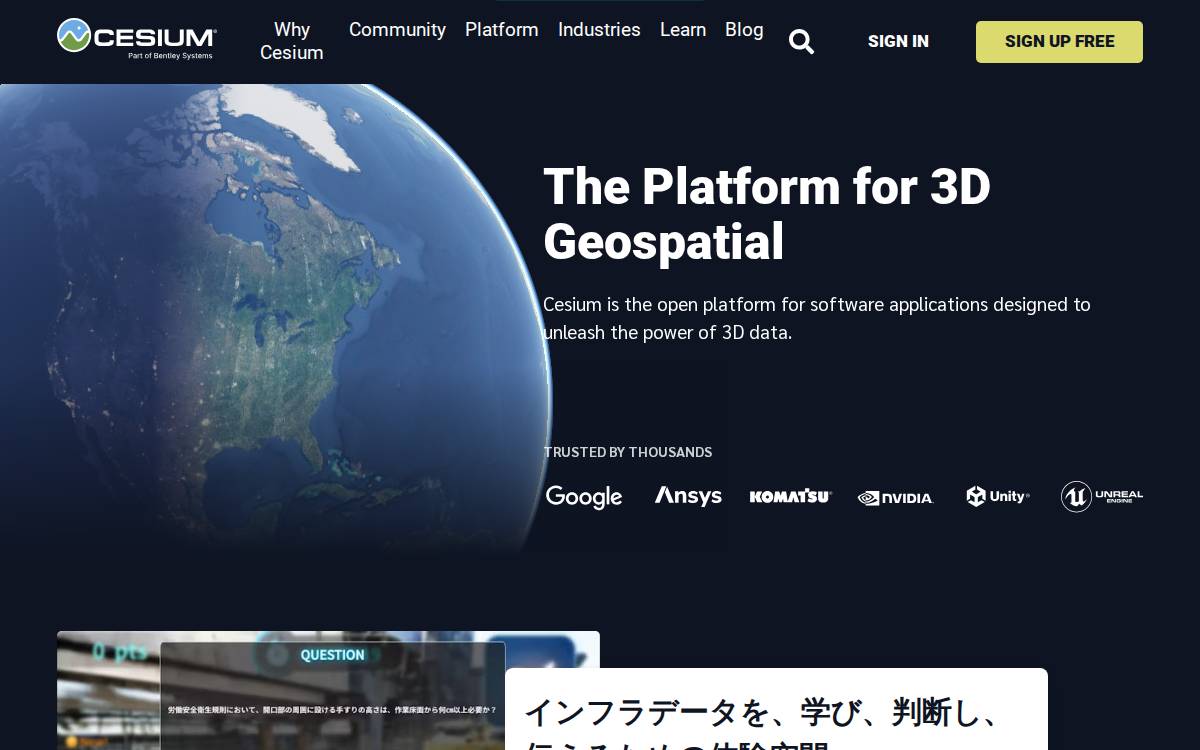Click the Komatsu logo
This screenshot has height=750, width=1200.
pyautogui.click(x=790, y=497)
